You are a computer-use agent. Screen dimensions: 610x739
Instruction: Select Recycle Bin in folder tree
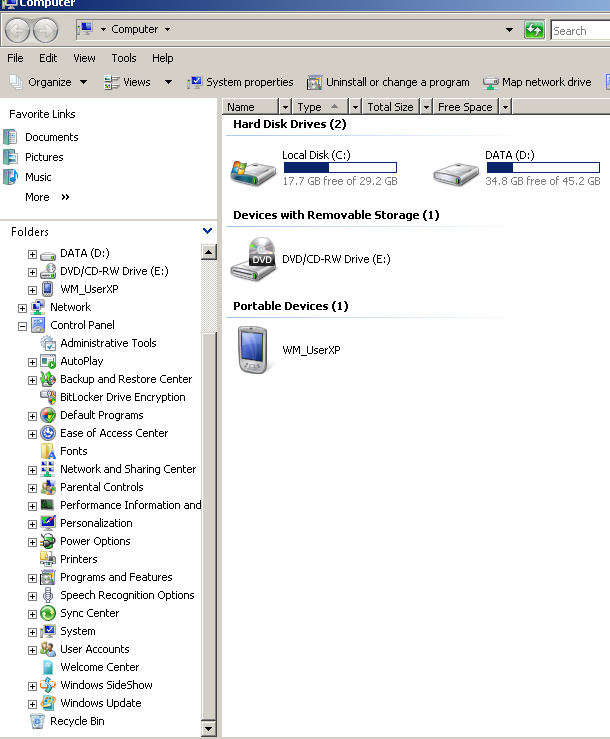tap(76, 721)
